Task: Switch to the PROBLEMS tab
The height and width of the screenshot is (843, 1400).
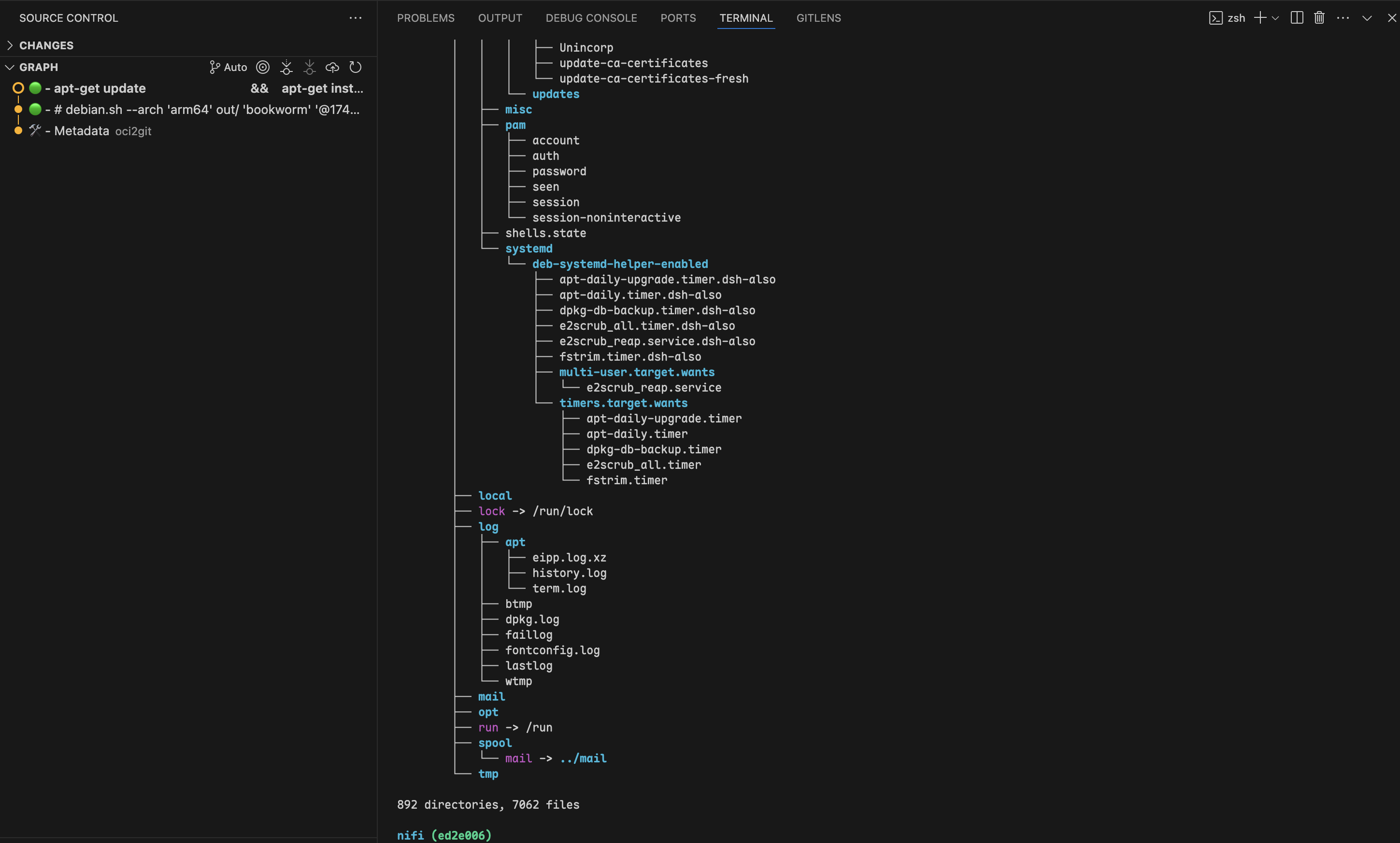Action: click(x=426, y=18)
